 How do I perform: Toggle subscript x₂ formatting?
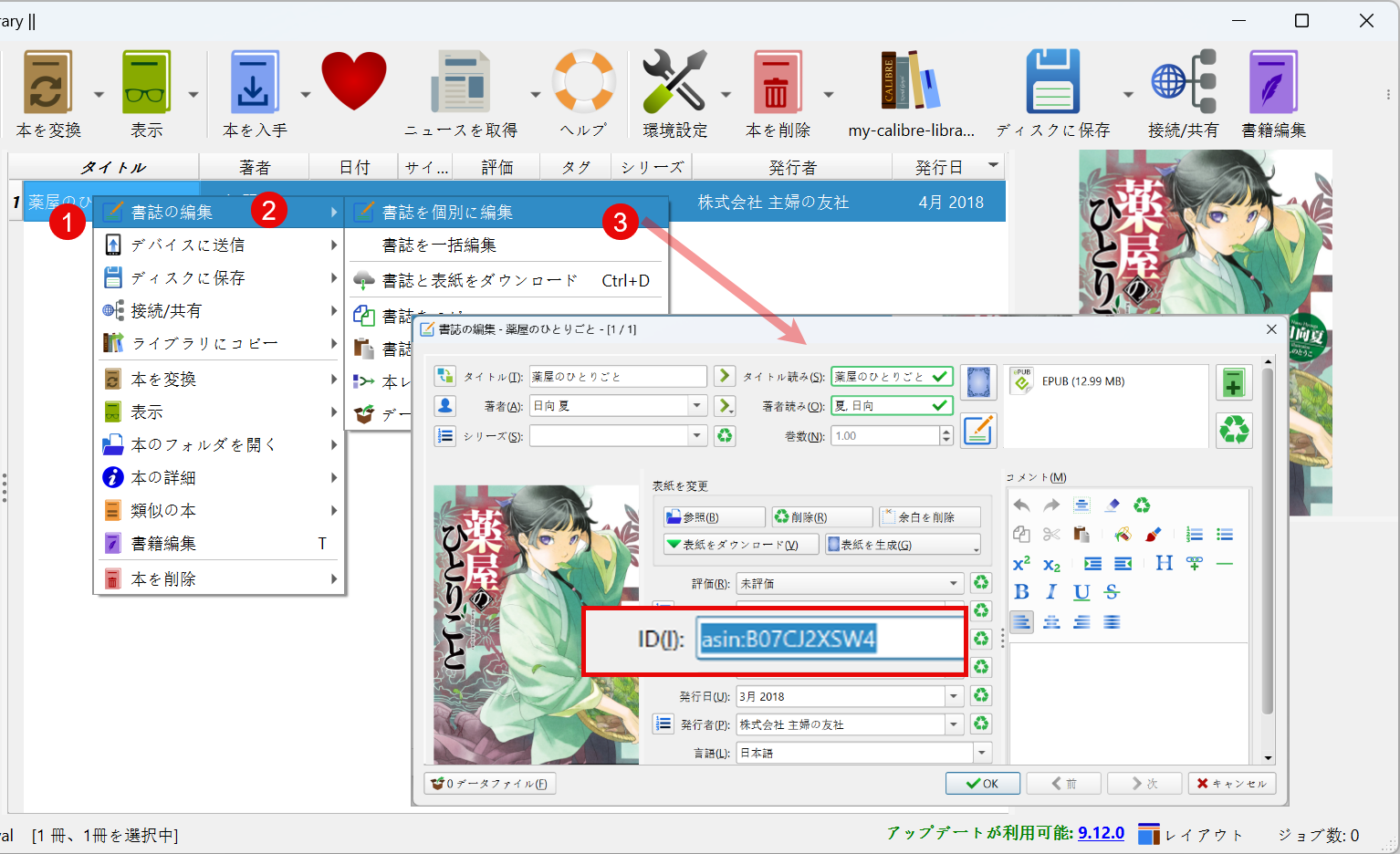pyautogui.click(x=1051, y=564)
